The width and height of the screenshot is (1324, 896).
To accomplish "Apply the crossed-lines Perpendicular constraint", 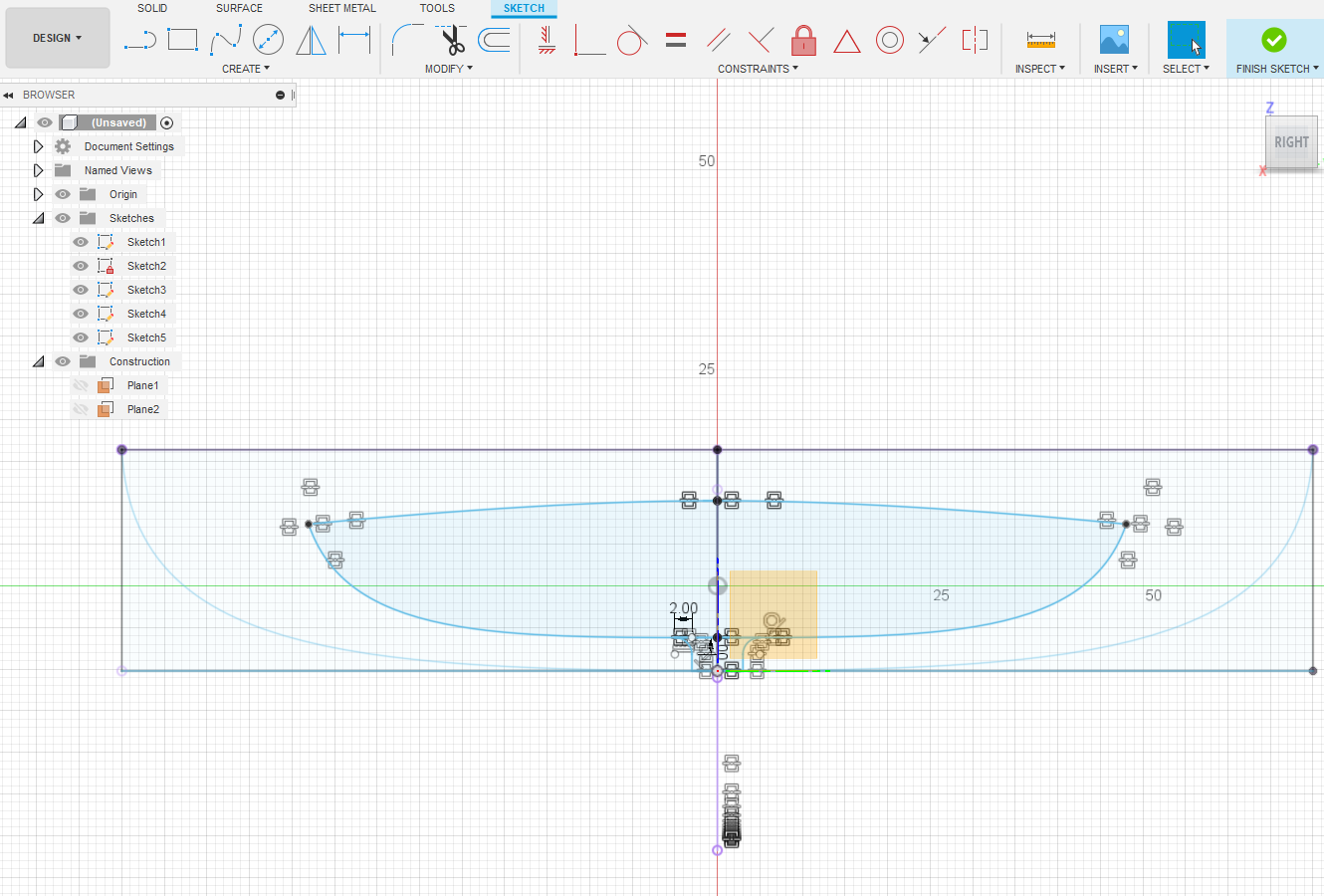I will [x=761, y=40].
